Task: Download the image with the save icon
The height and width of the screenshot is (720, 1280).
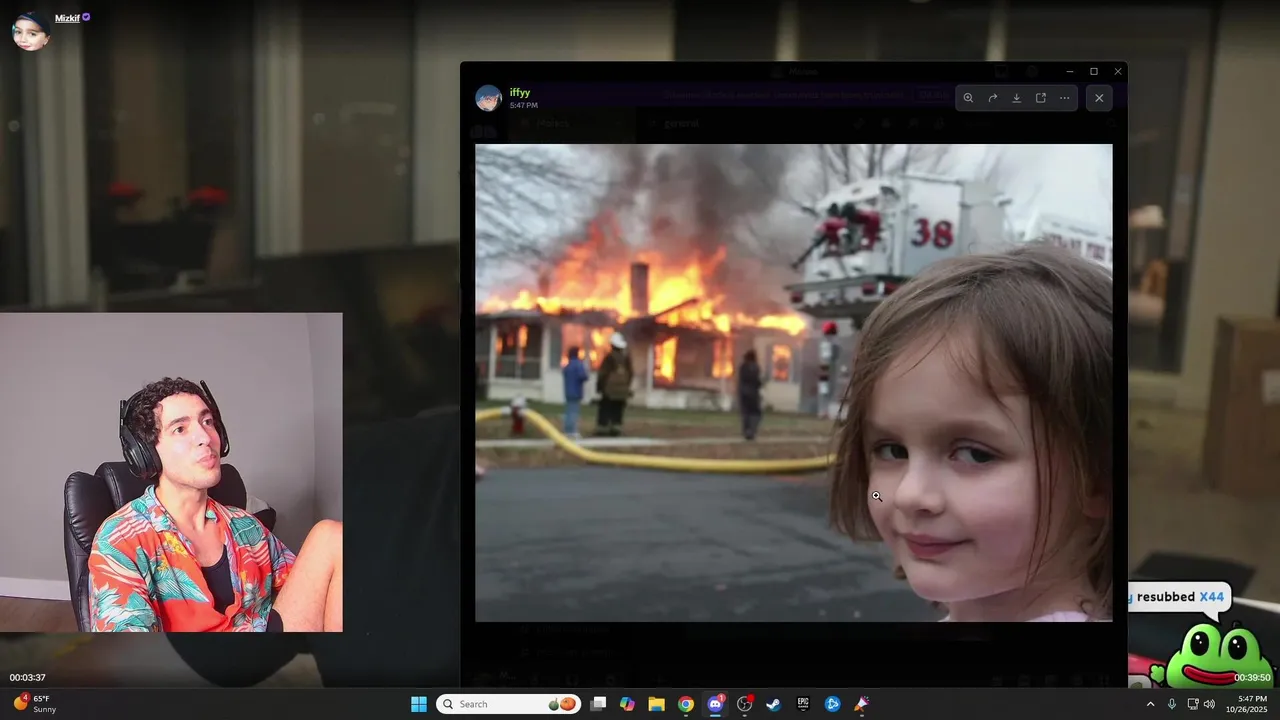Action: coord(1016,98)
